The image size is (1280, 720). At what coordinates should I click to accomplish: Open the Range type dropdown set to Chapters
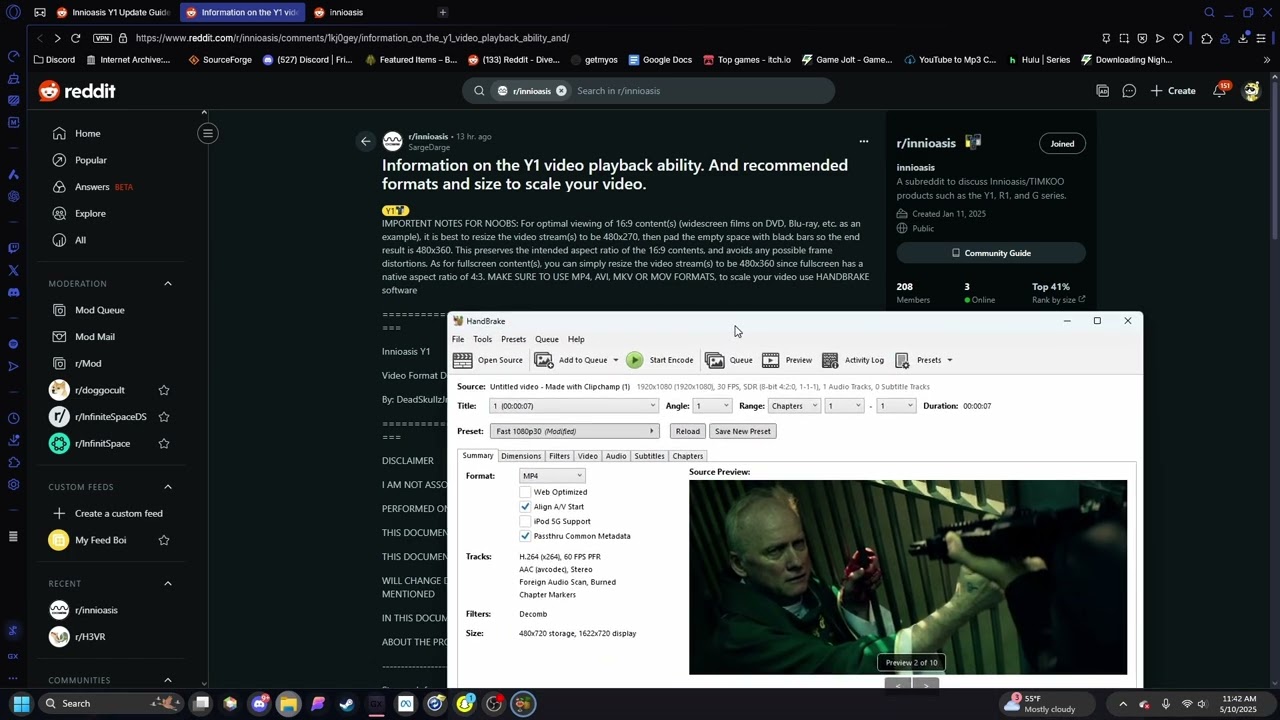794,406
